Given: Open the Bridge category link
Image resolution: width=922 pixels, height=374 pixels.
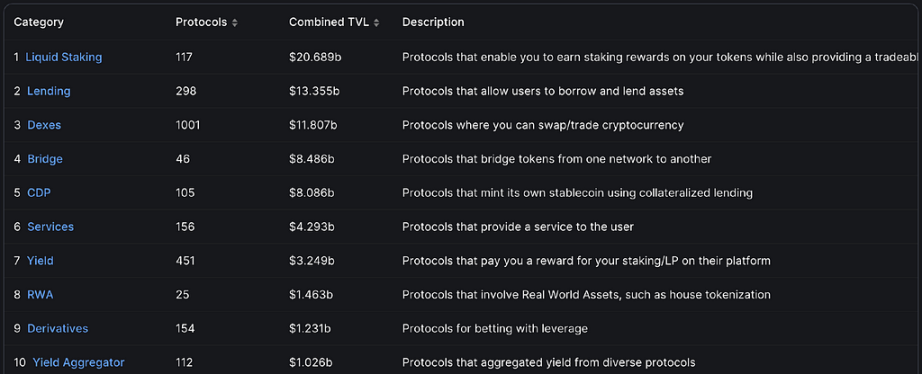Looking at the screenshot, I should coord(45,159).
